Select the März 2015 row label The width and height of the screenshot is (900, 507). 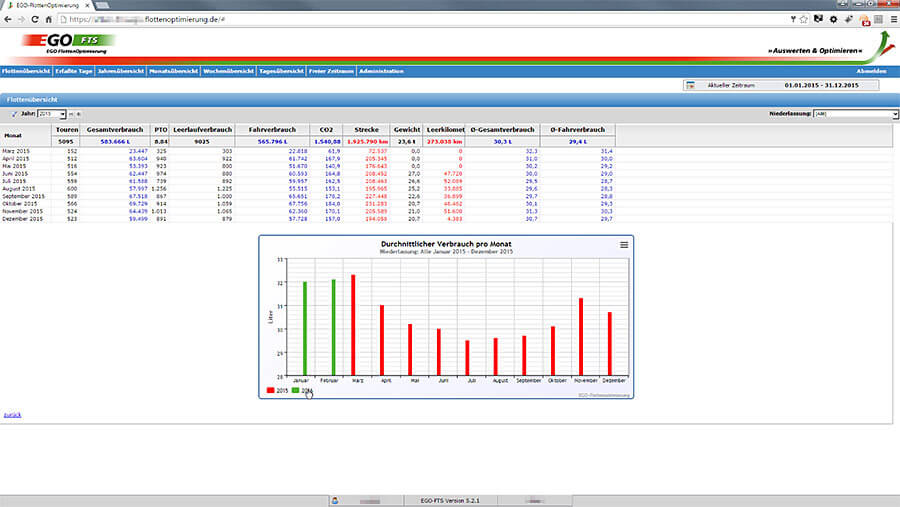click(x=16, y=151)
